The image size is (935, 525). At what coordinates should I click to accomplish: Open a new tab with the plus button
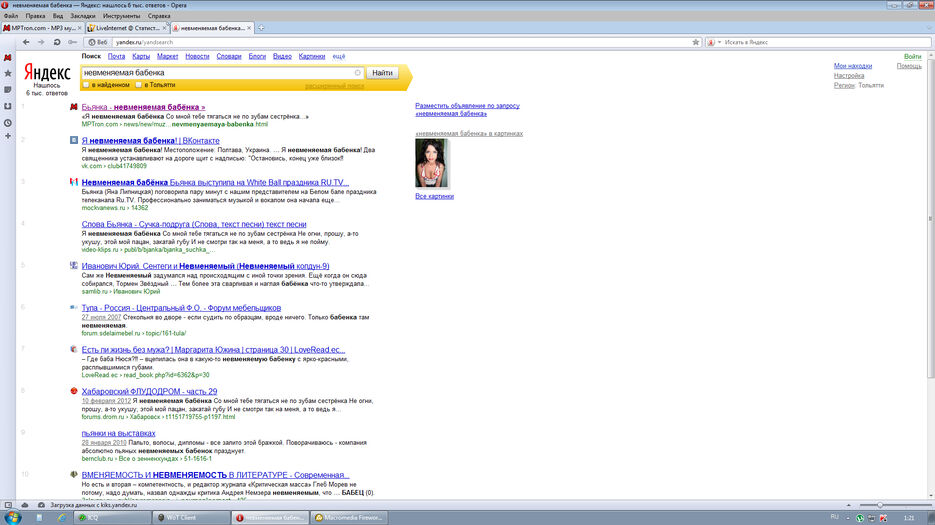click(x=261, y=28)
